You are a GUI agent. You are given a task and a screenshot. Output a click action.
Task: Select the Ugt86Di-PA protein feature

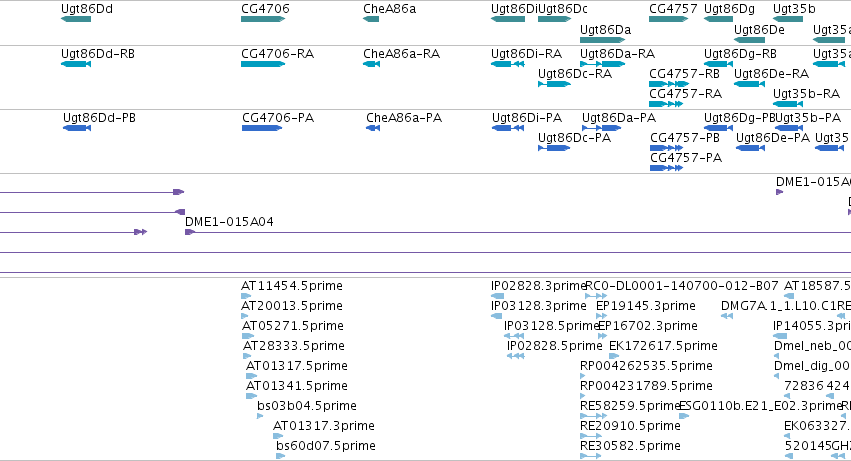point(508,128)
